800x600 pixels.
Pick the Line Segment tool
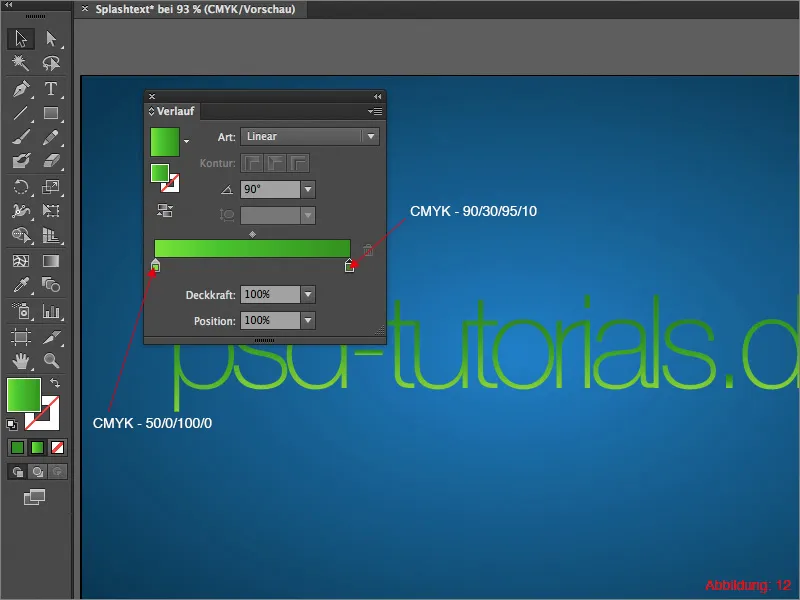21,113
